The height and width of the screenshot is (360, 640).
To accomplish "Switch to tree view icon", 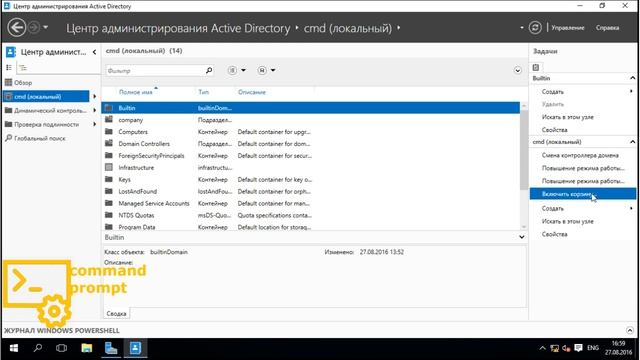I will [x=23, y=68].
